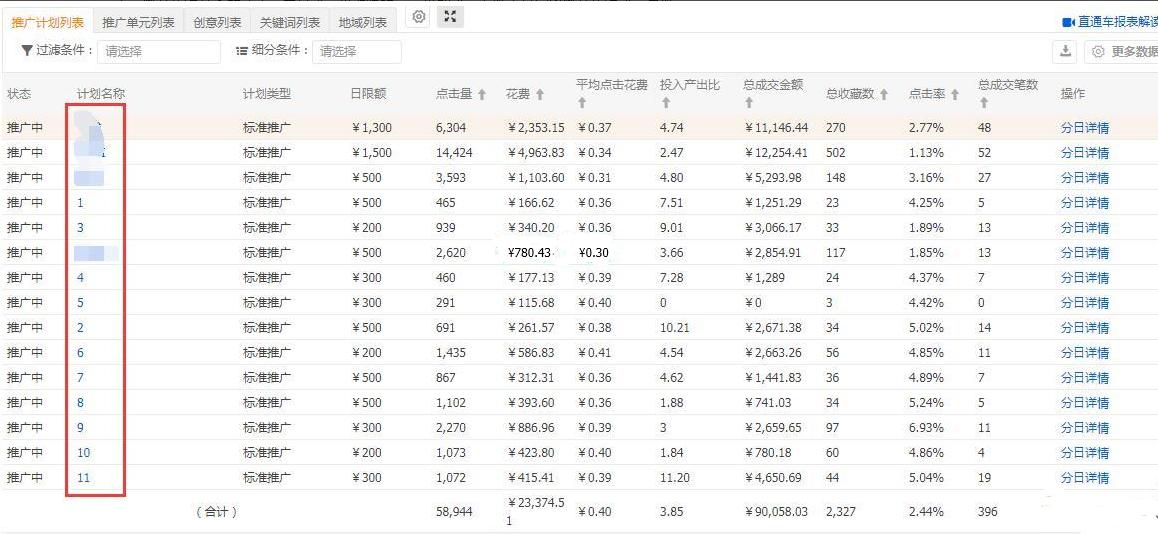Select the total spend ¥23,374.51 cell
The image size is (1158, 534).
pos(536,511)
